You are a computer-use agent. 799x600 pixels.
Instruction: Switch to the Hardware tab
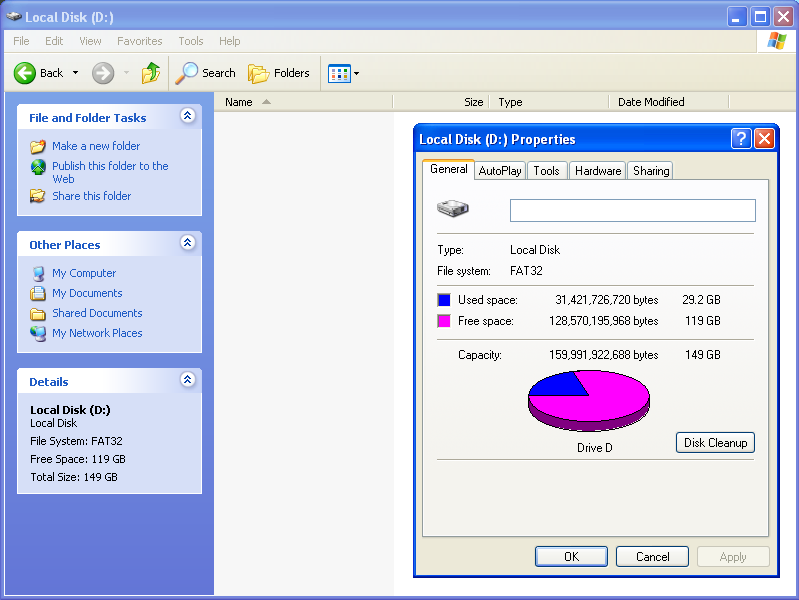tap(598, 171)
